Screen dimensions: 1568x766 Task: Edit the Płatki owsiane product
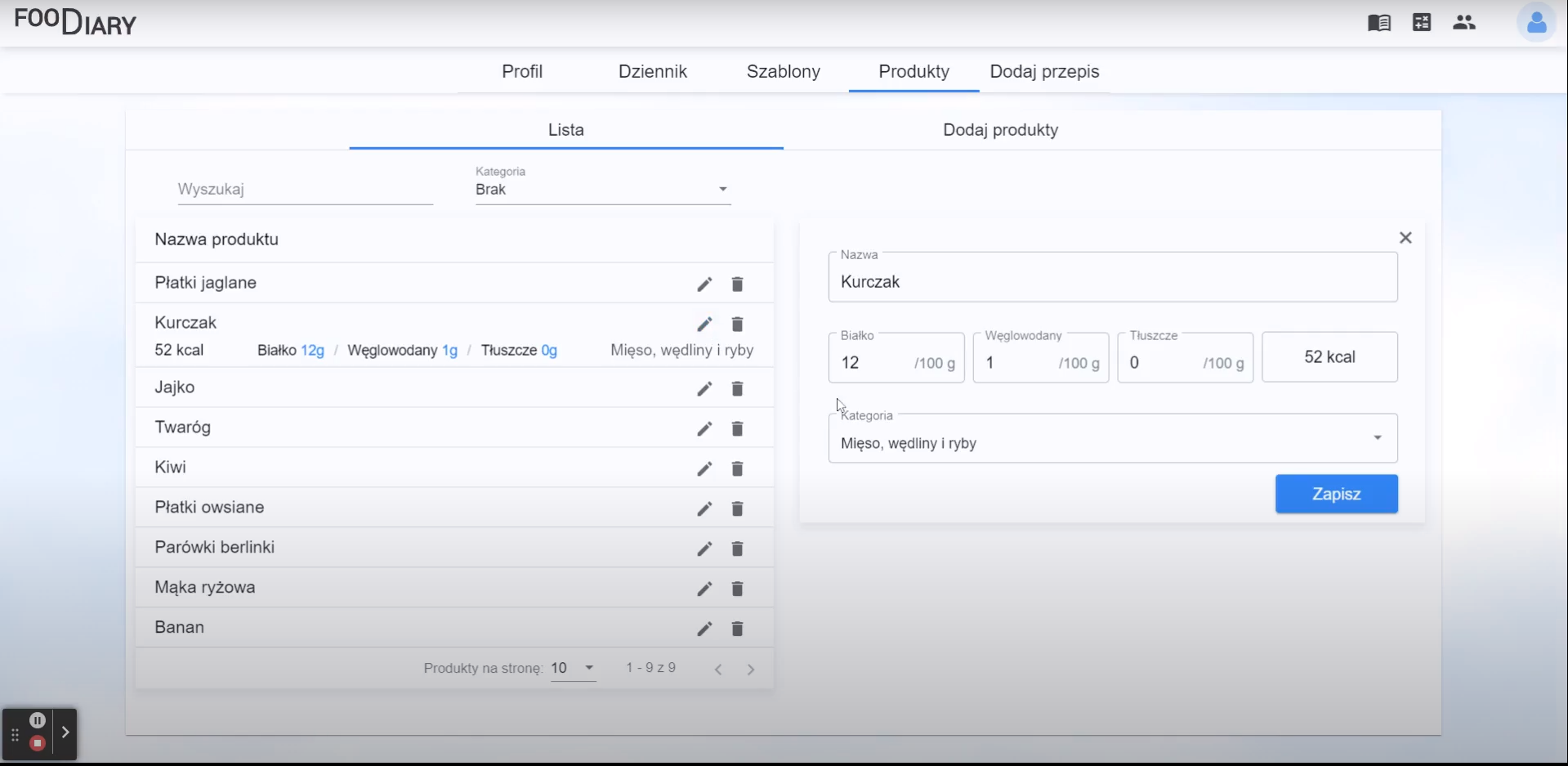(704, 508)
